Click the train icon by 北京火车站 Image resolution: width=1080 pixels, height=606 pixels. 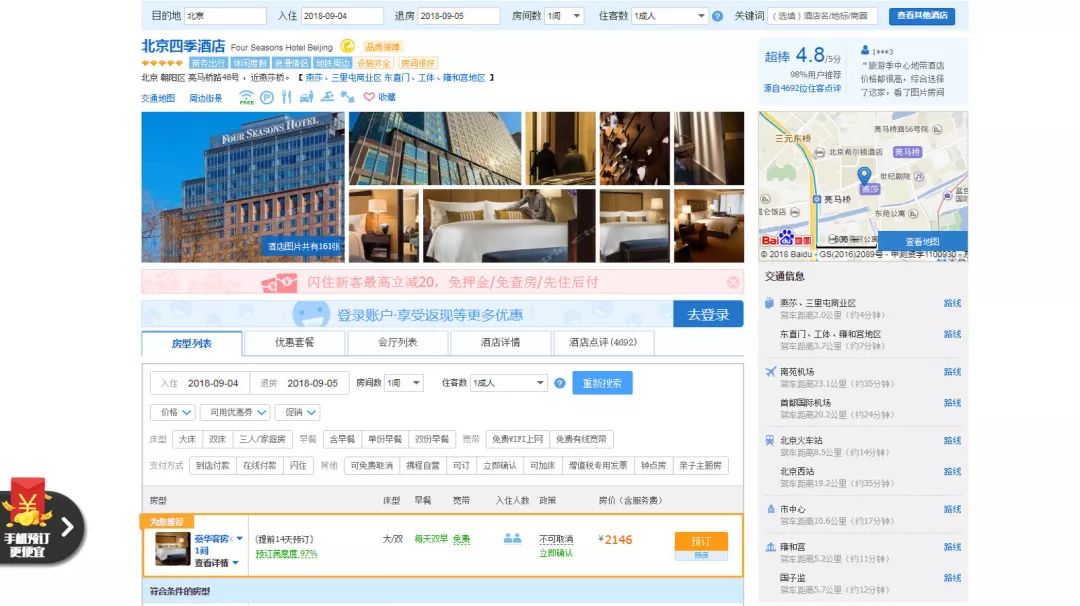click(770, 440)
